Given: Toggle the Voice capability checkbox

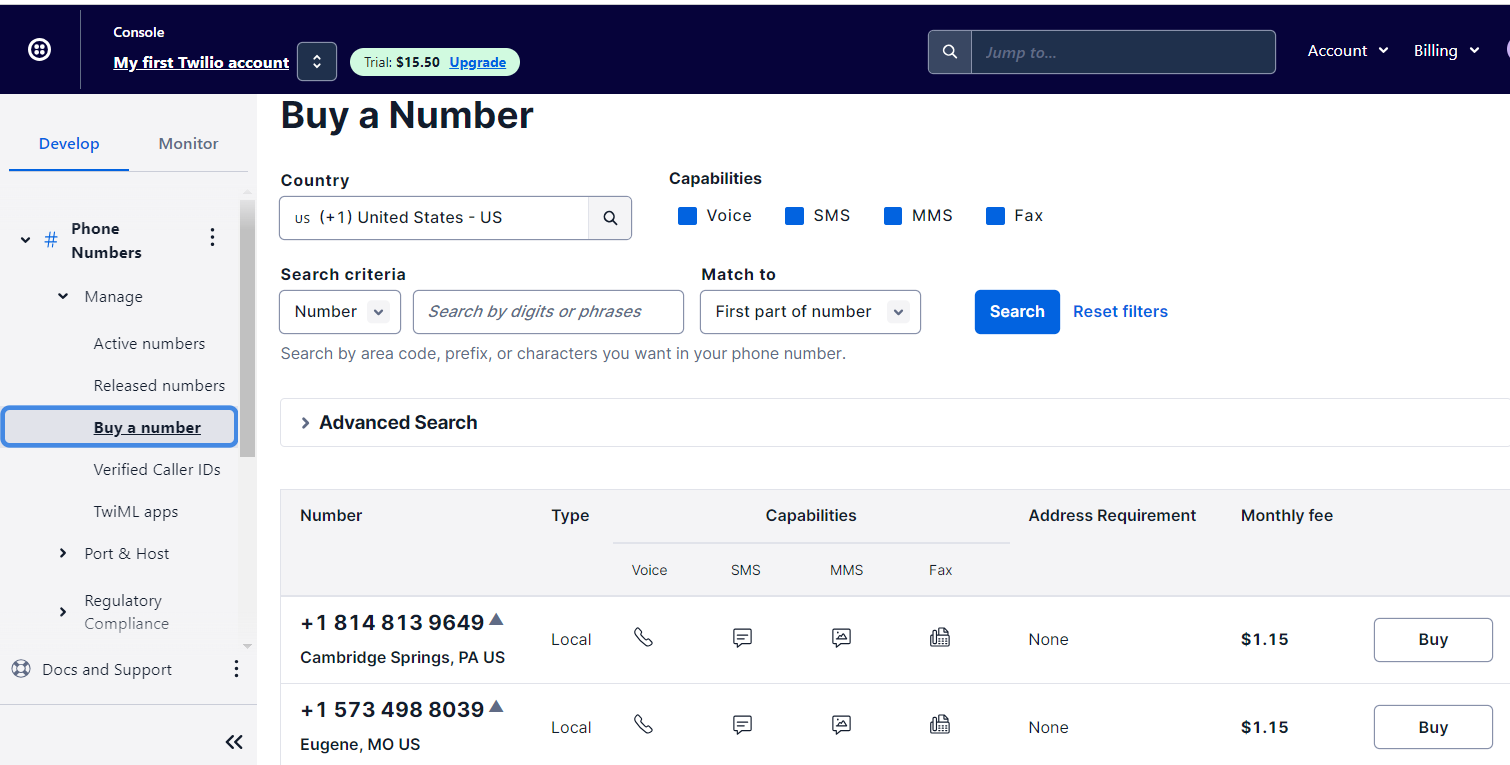Looking at the screenshot, I should point(687,216).
